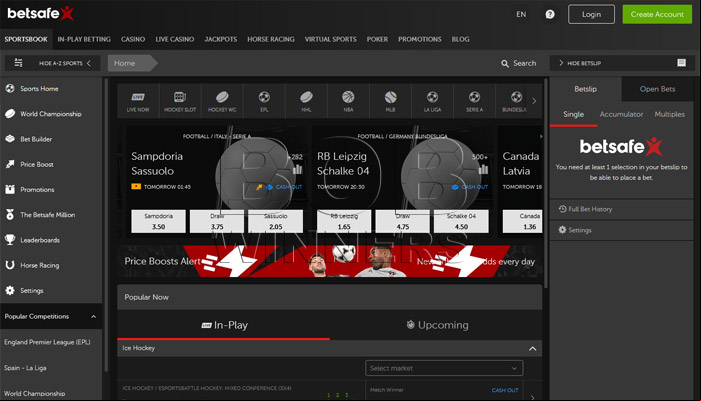Screen dimensions: 701x401
Task: Select the Live Now sport icon
Action: click(138, 97)
